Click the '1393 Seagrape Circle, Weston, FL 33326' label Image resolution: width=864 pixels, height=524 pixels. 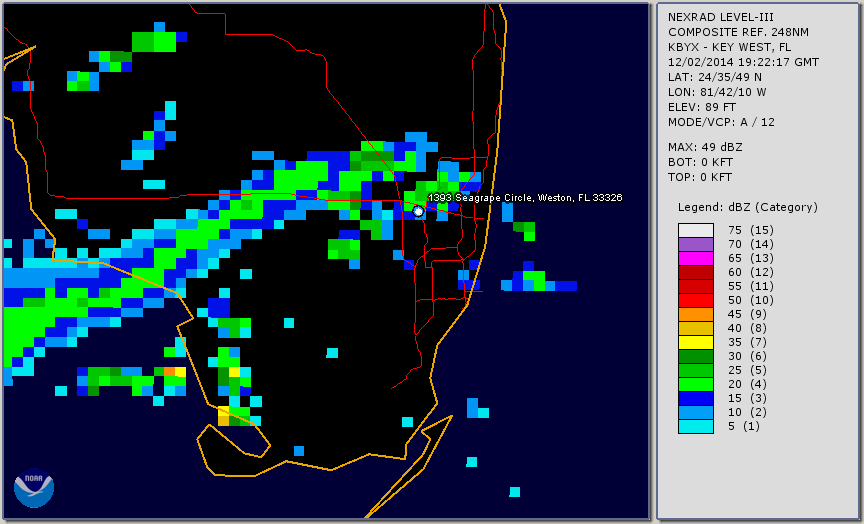click(525, 198)
